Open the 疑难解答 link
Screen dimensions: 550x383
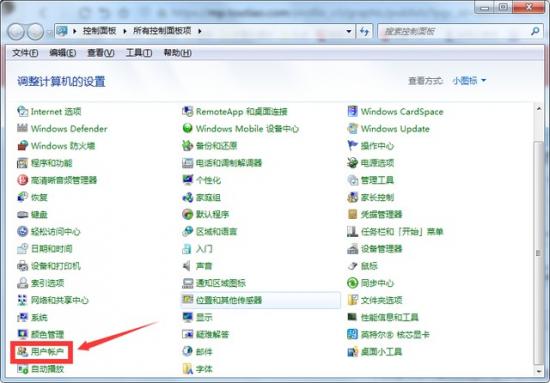click(212, 335)
